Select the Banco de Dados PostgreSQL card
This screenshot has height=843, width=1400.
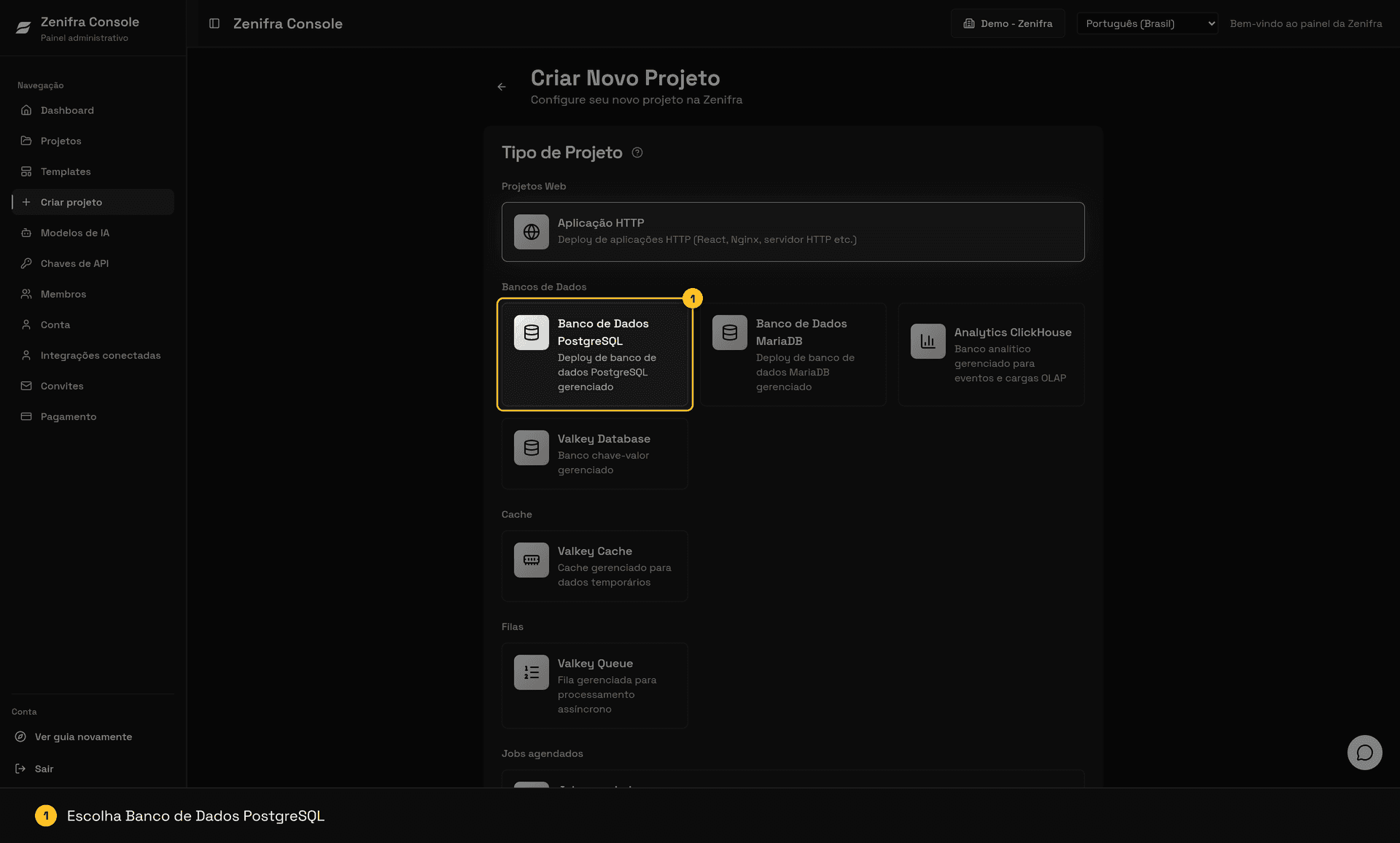(595, 354)
